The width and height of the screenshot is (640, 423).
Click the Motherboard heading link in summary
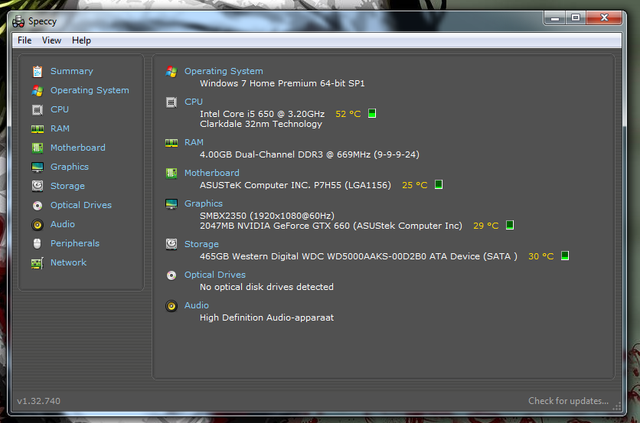coord(212,173)
